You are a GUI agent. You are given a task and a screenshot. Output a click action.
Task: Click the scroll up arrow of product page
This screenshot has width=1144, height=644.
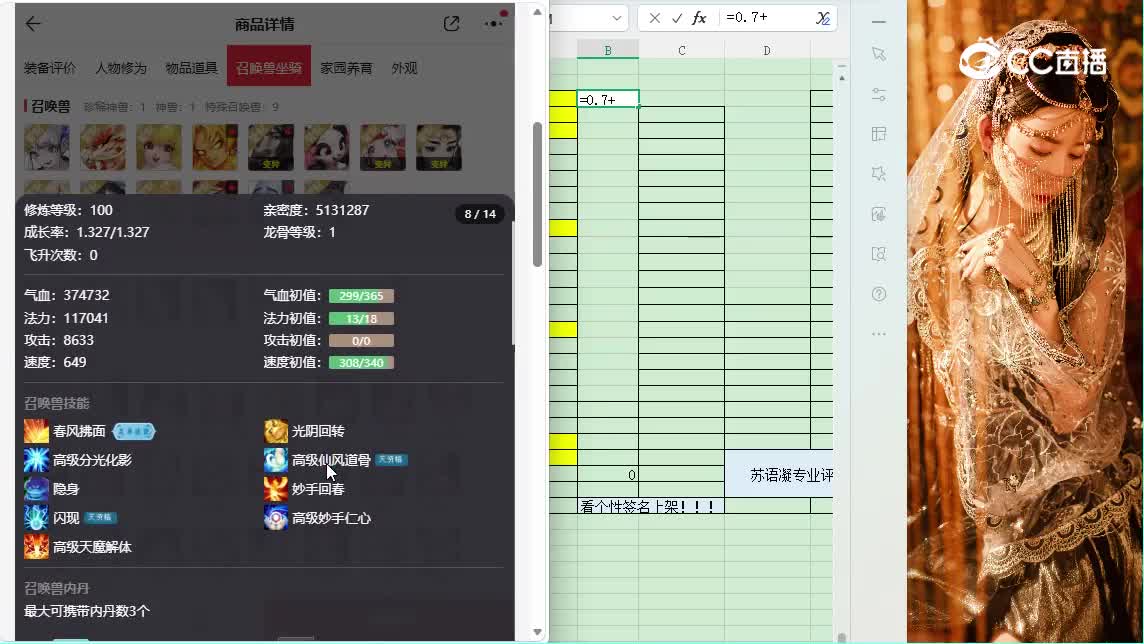(x=538, y=12)
